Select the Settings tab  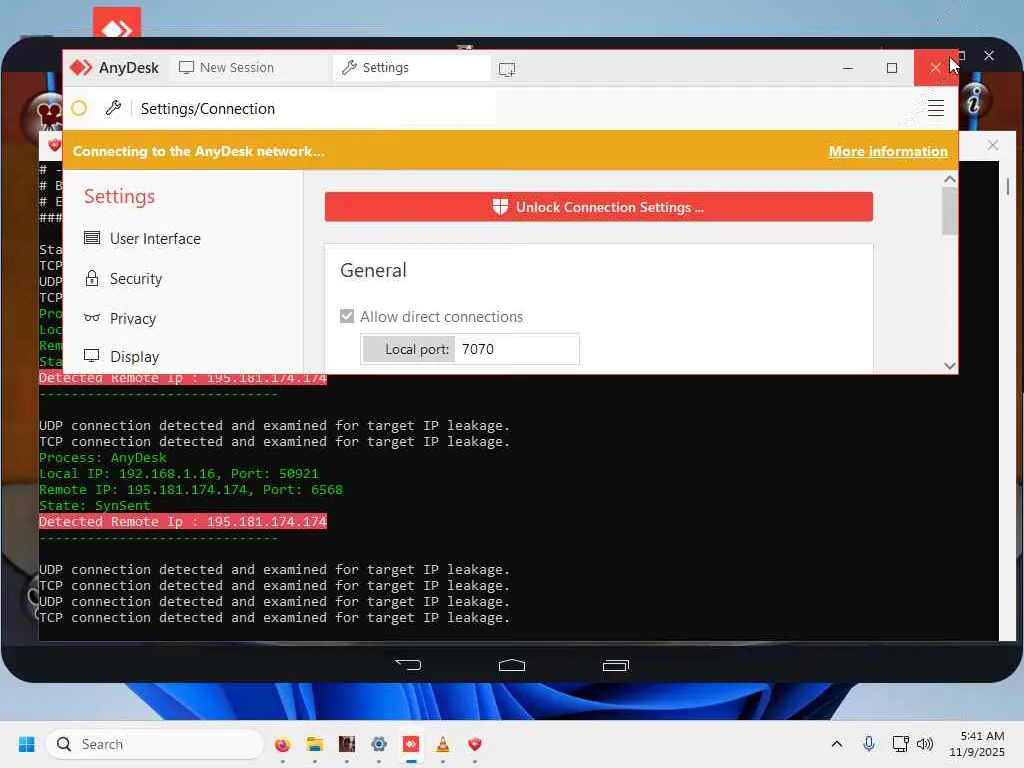pyautogui.click(x=411, y=68)
